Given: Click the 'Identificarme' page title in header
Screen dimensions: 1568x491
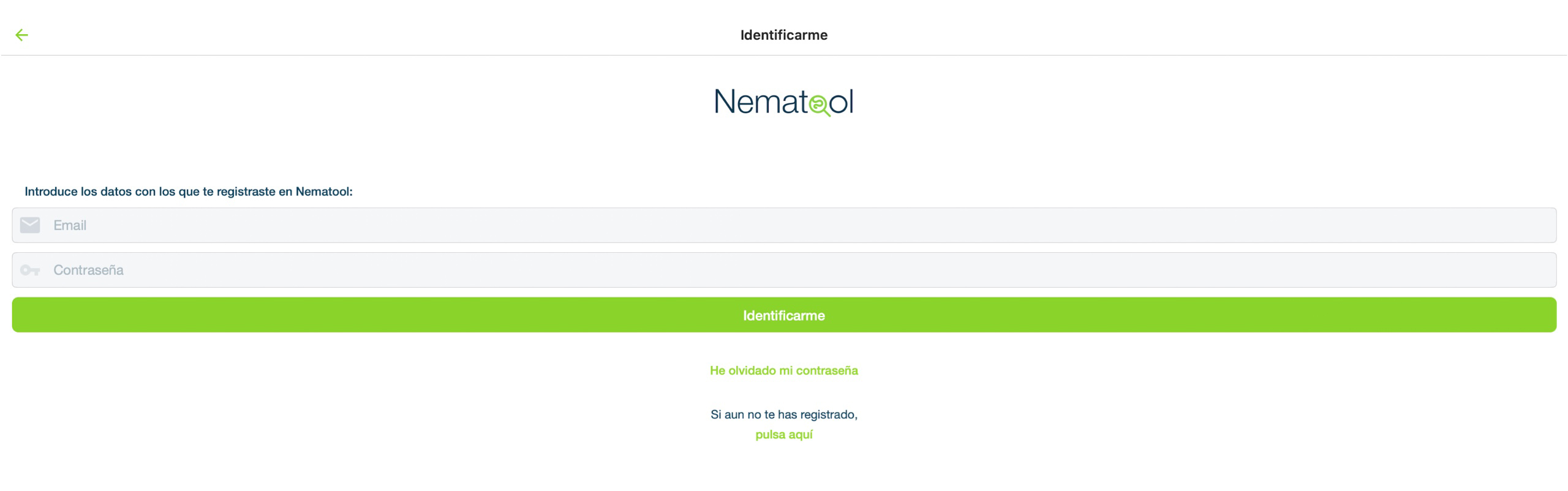Looking at the screenshot, I should click(x=783, y=35).
